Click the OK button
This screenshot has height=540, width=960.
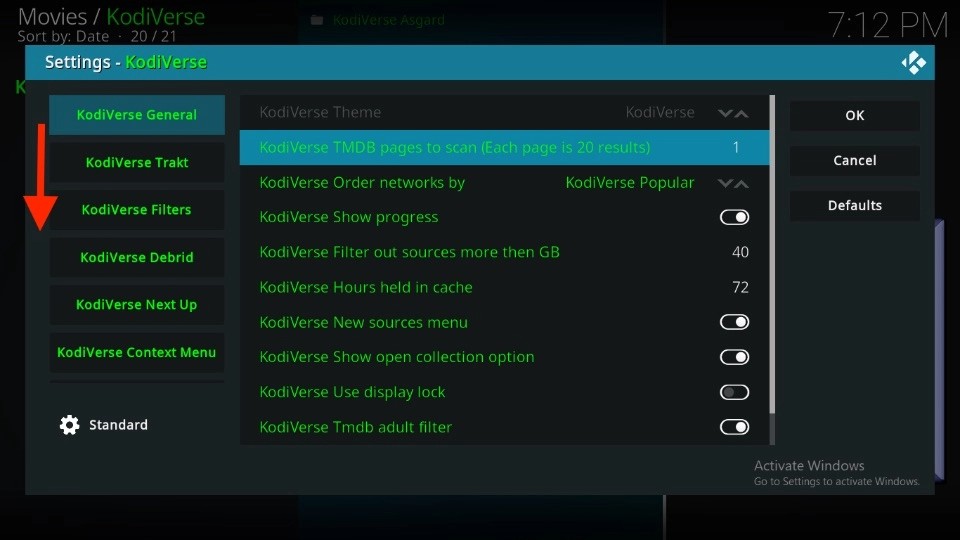pos(855,115)
